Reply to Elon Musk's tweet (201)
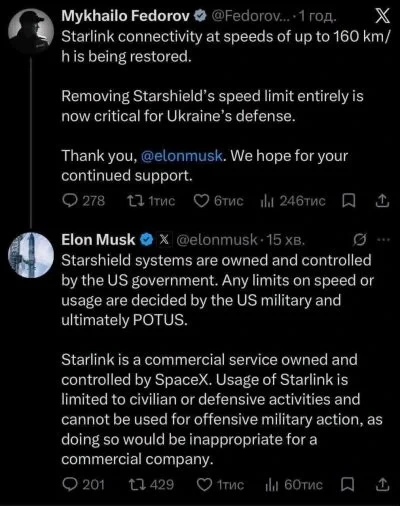The height and width of the screenshot is (506, 400). (83, 485)
